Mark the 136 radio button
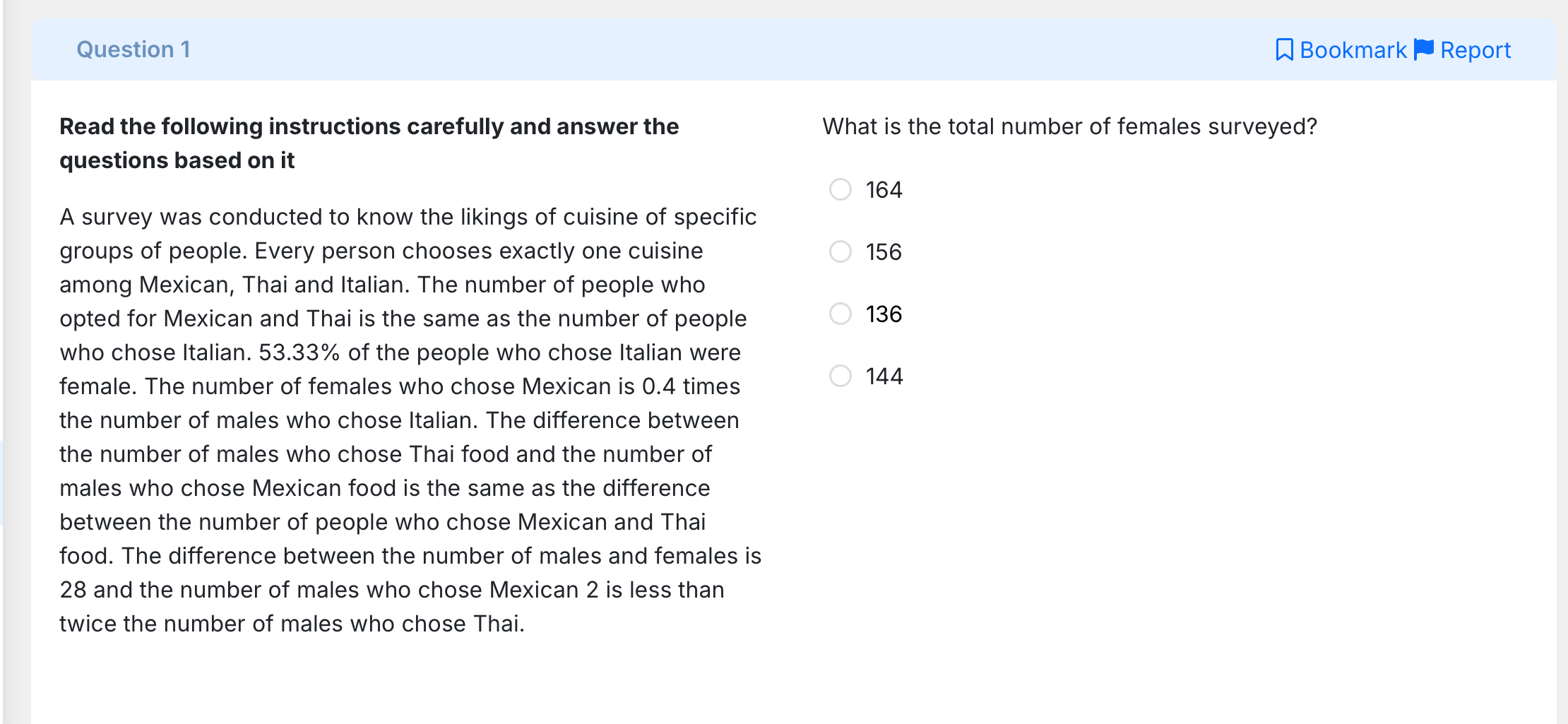The image size is (1568, 724). tap(841, 314)
